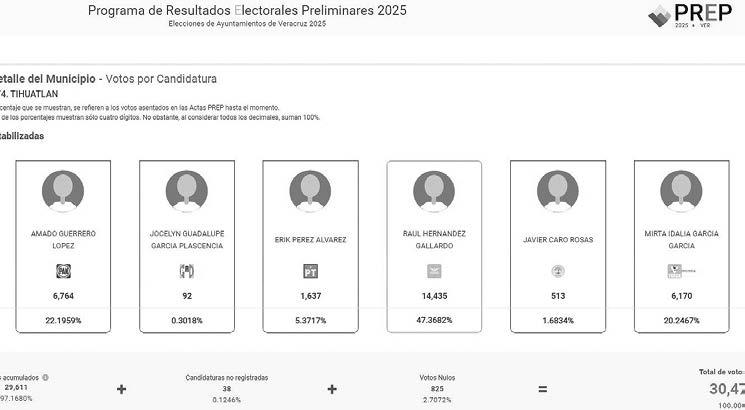Click the Votos Nulos total
Viewport: 745px width, 410px height.
coord(437,387)
